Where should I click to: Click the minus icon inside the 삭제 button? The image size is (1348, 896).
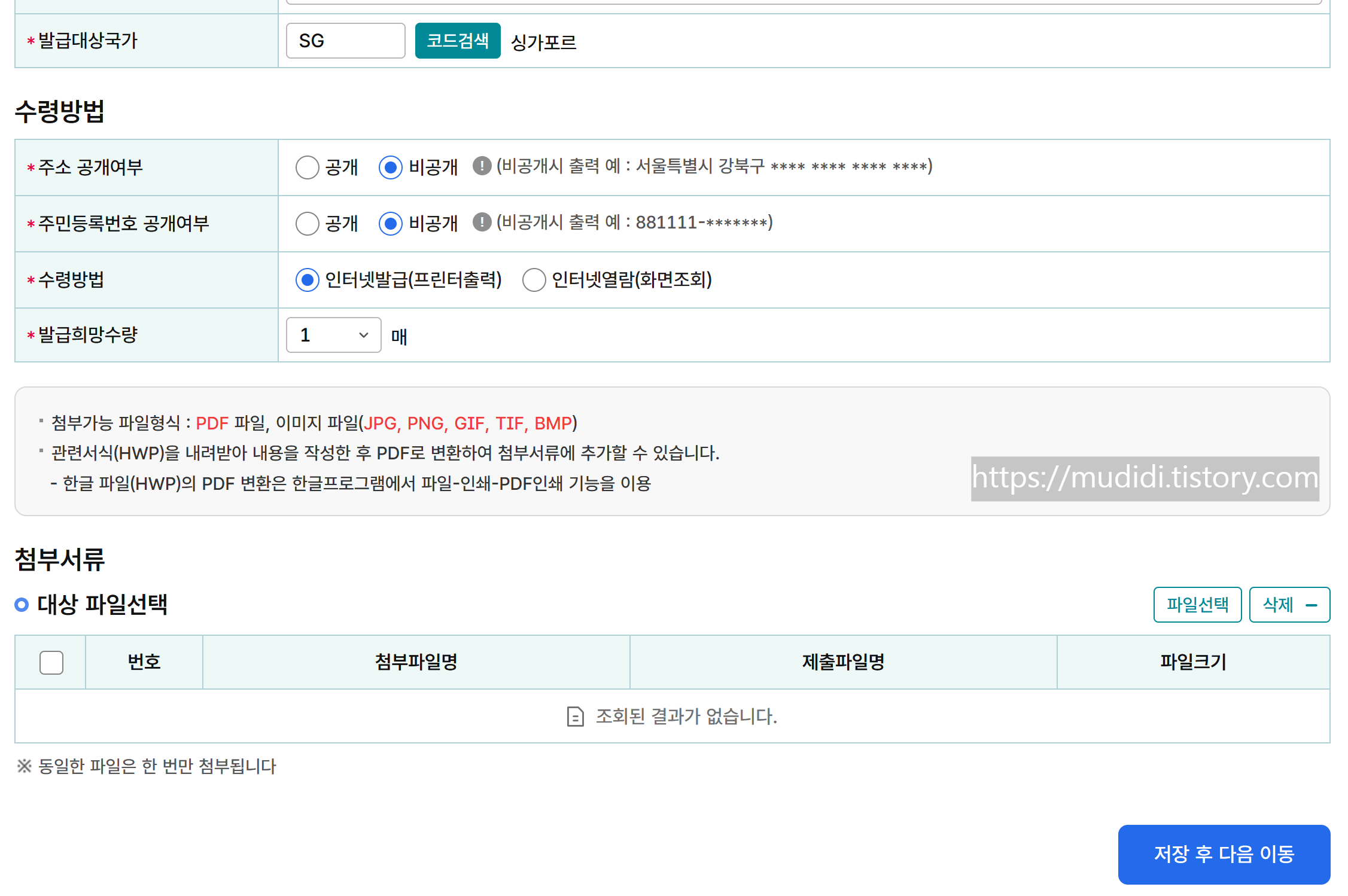(1313, 604)
